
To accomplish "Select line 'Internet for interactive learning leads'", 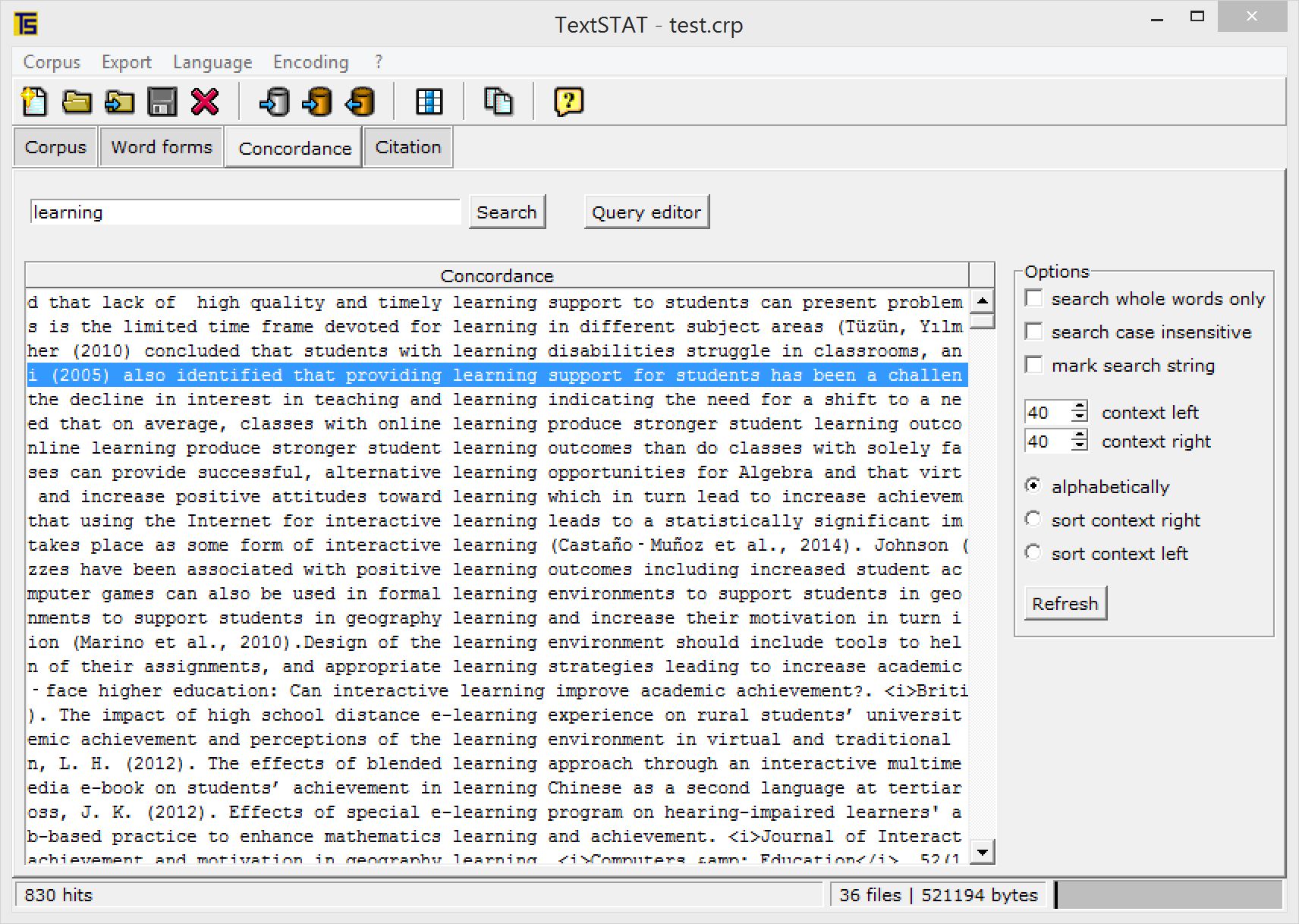I will (x=497, y=520).
